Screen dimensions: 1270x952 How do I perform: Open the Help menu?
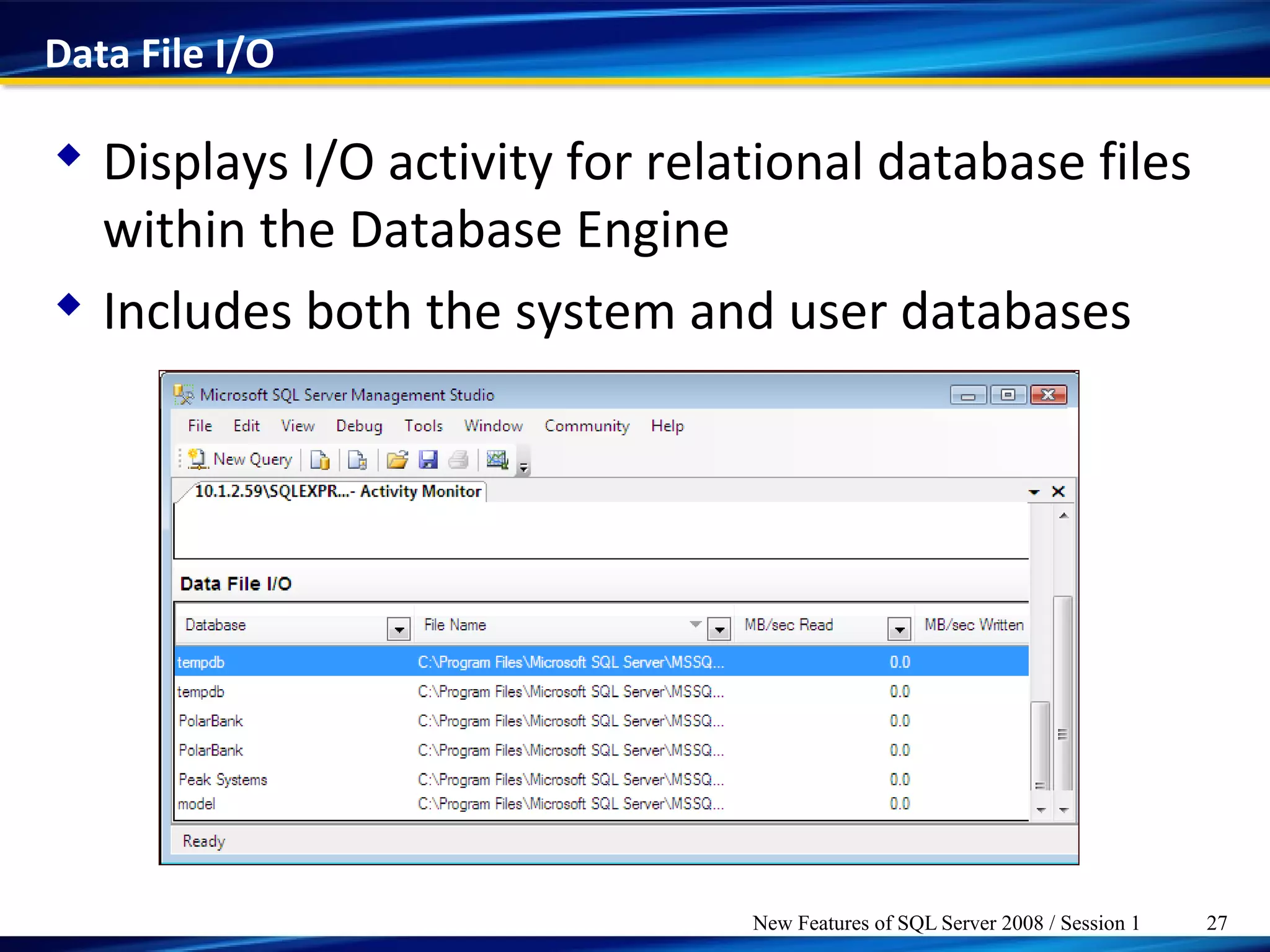(x=667, y=426)
